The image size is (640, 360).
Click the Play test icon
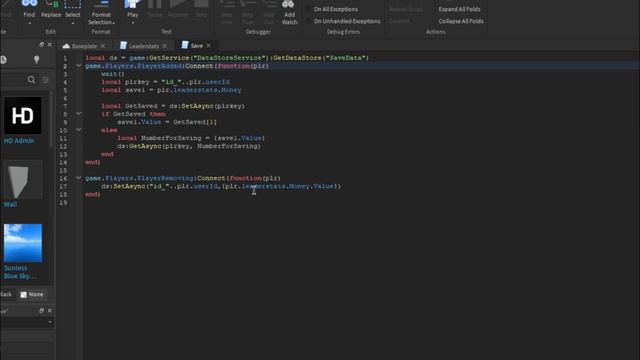(x=132, y=4)
